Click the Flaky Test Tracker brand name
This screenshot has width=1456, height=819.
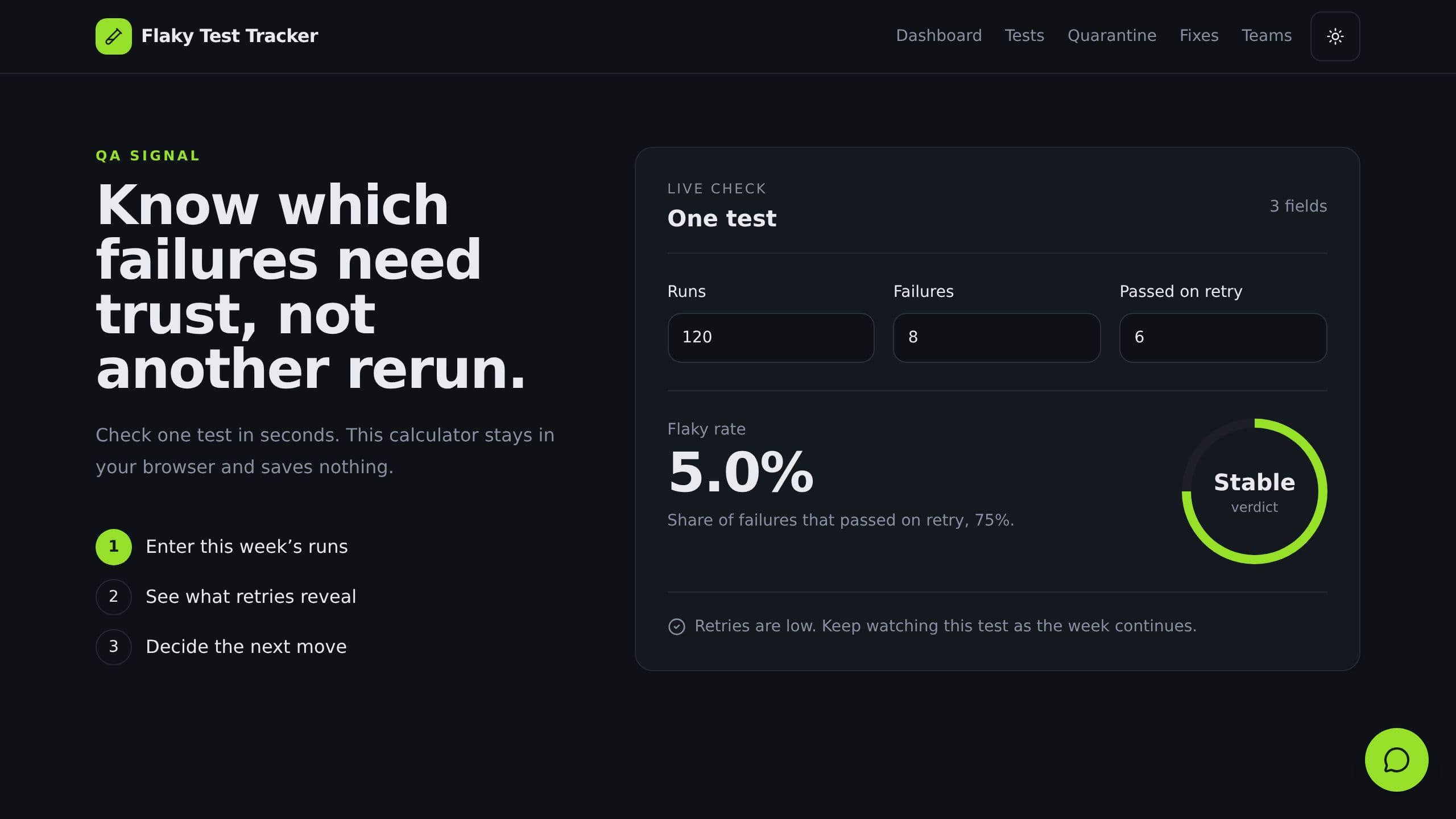point(229,36)
